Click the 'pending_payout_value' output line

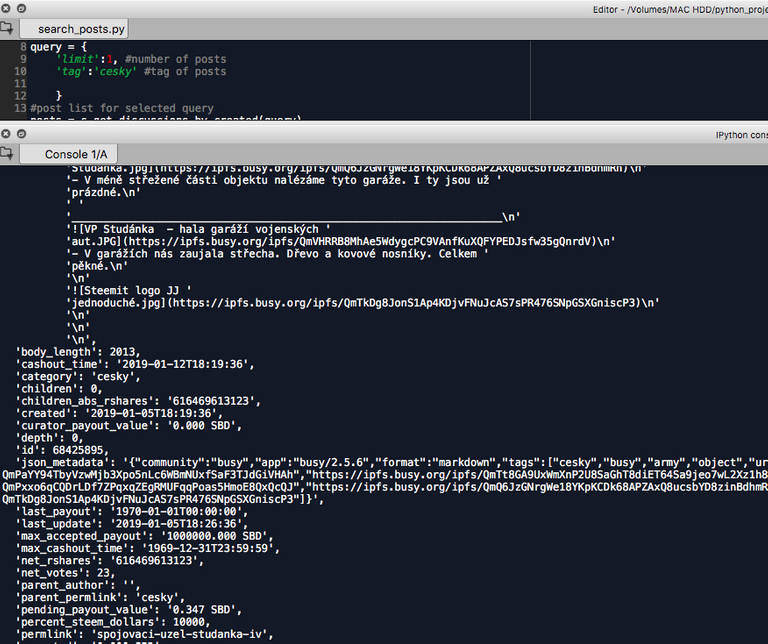(129, 610)
